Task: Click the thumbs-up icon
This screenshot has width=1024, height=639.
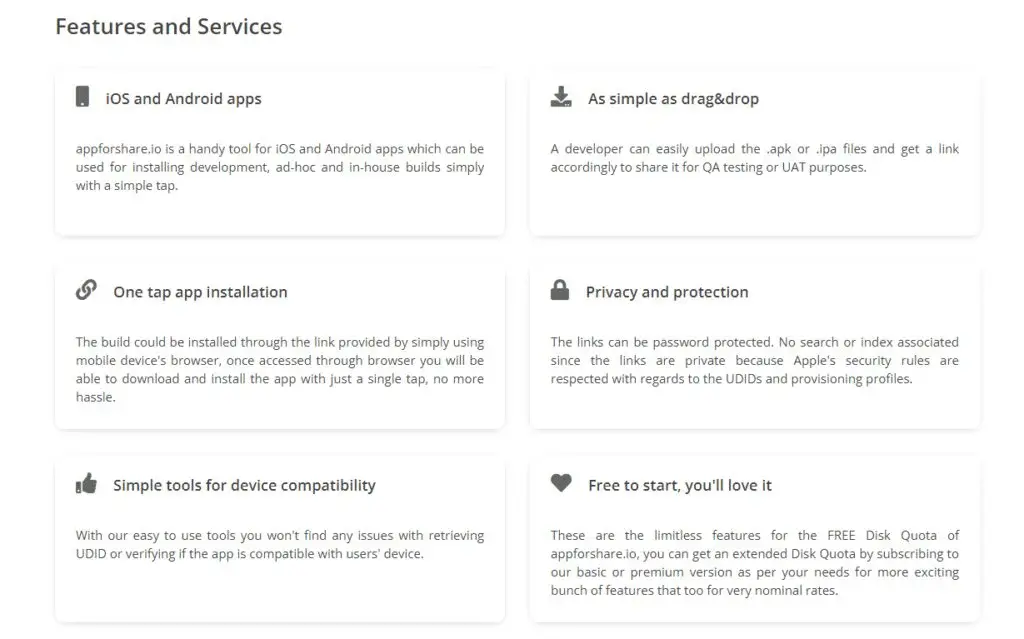Action: click(x=86, y=483)
